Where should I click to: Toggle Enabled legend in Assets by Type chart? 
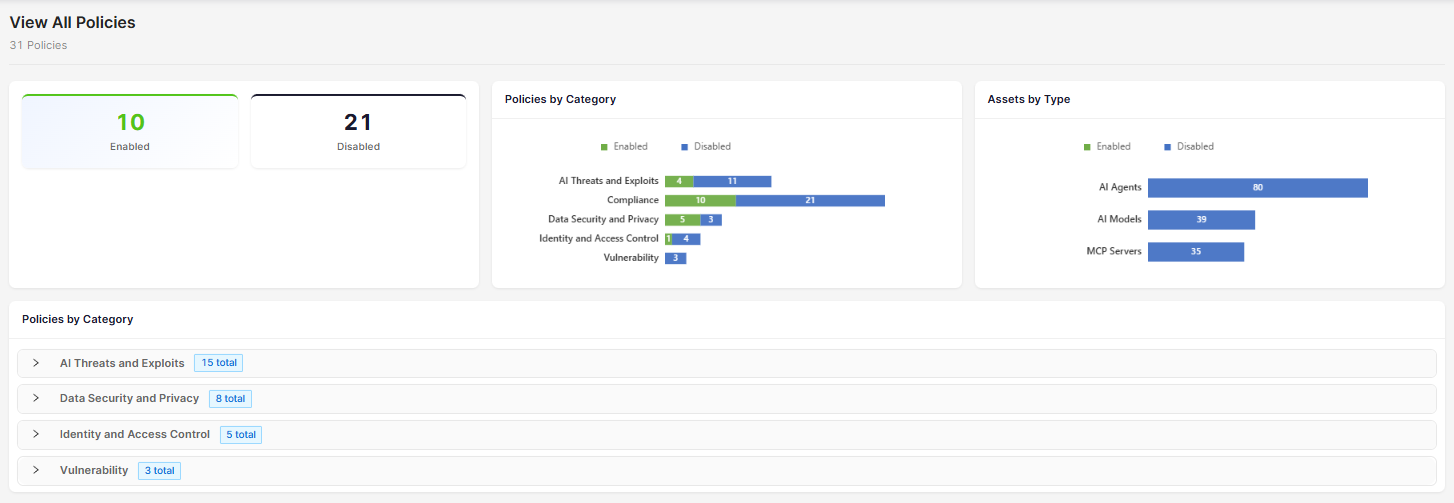tap(1107, 147)
